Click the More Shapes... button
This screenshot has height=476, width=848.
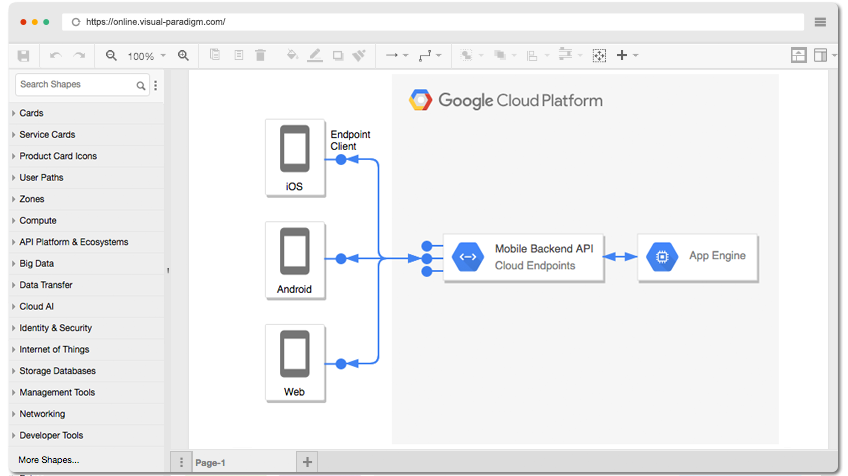tap(48, 460)
